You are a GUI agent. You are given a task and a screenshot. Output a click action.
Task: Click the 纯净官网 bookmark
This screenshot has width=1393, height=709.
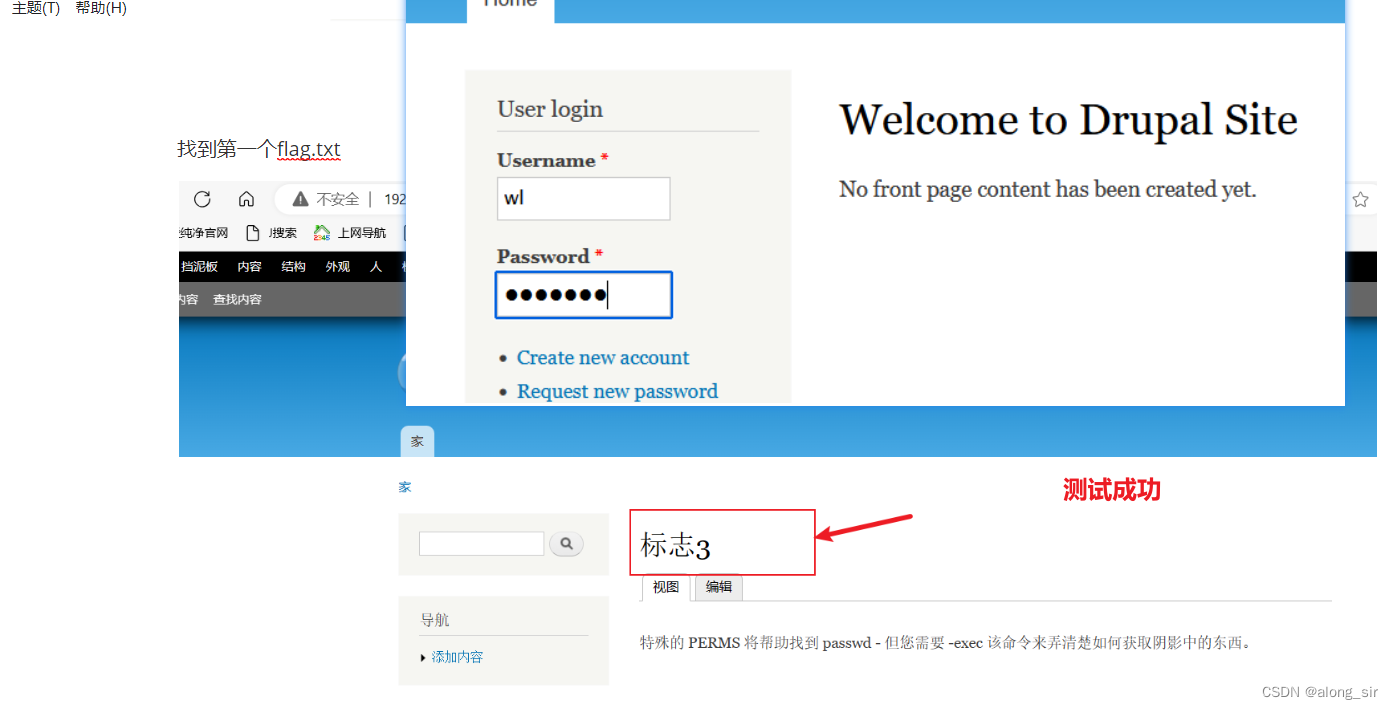click(x=204, y=233)
